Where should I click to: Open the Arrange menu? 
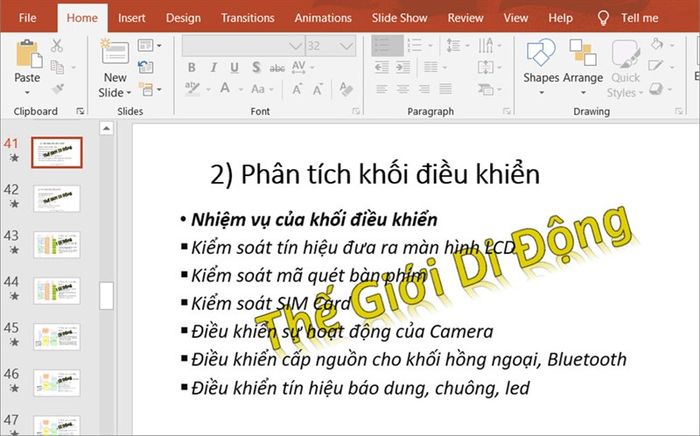[583, 67]
